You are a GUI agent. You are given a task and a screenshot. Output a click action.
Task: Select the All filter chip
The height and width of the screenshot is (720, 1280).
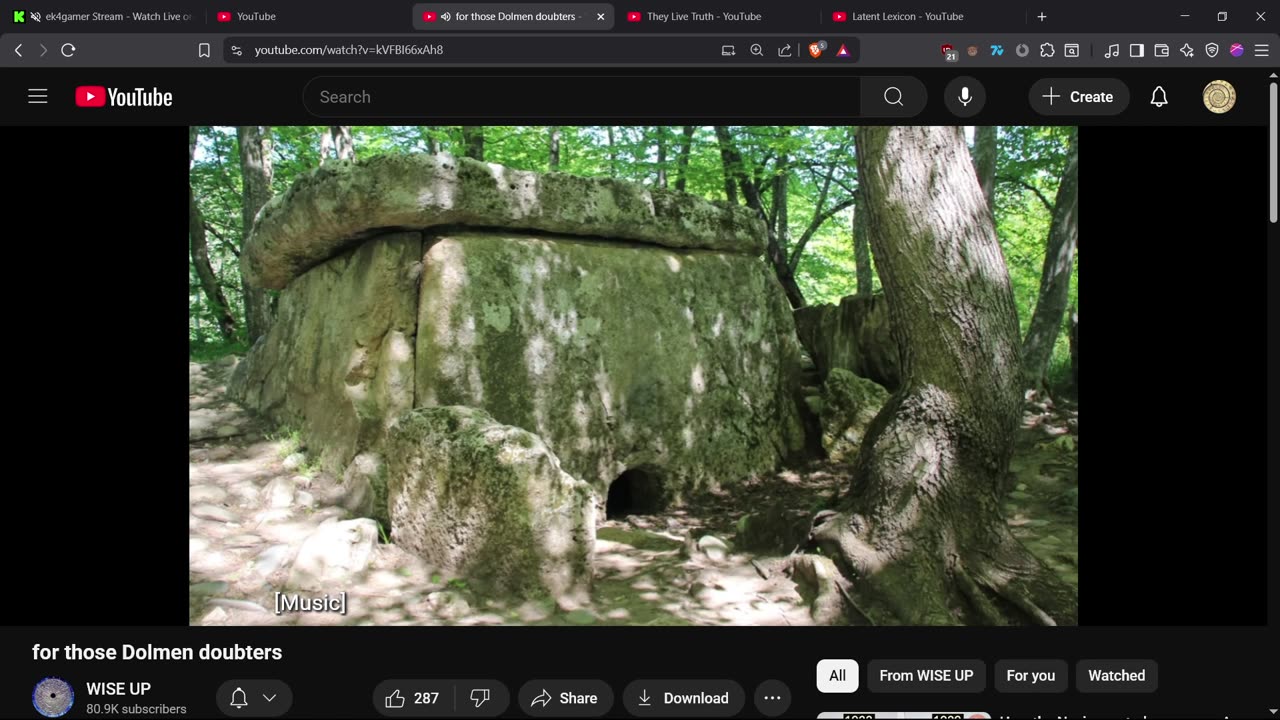838,676
